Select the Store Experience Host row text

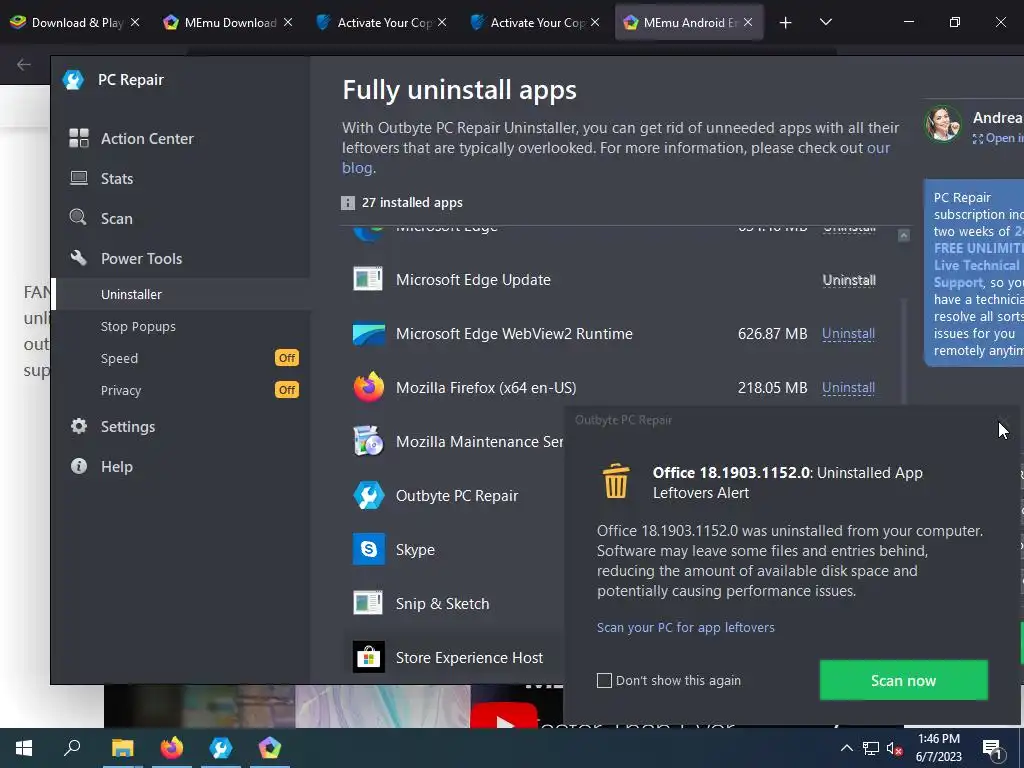click(x=469, y=658)
